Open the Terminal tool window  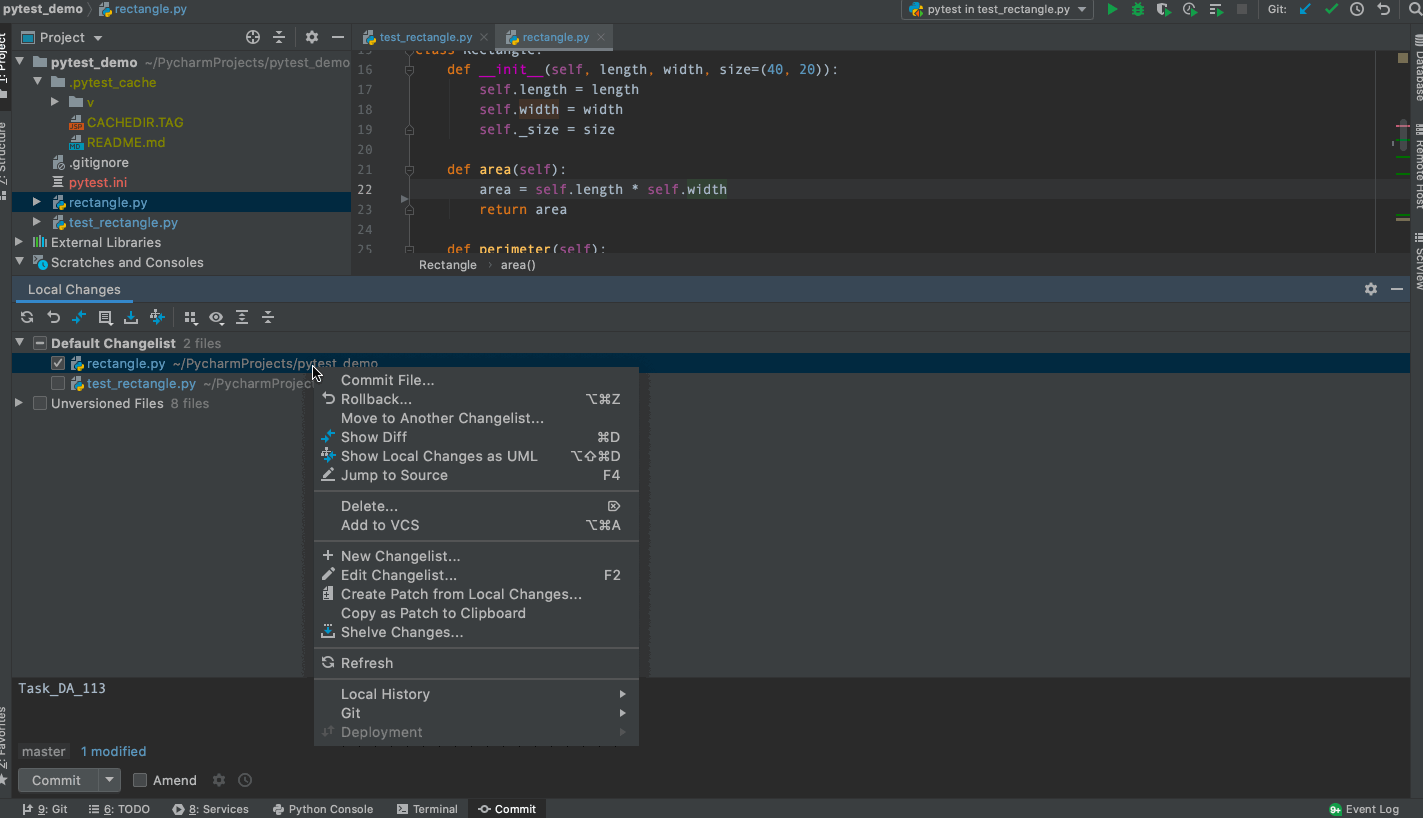point(427,809)
